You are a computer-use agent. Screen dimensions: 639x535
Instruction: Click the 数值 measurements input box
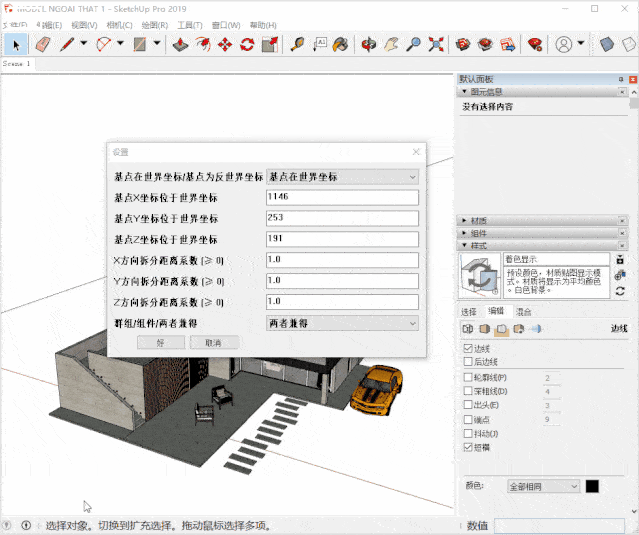pyautogui.click(x=559, y=526)
